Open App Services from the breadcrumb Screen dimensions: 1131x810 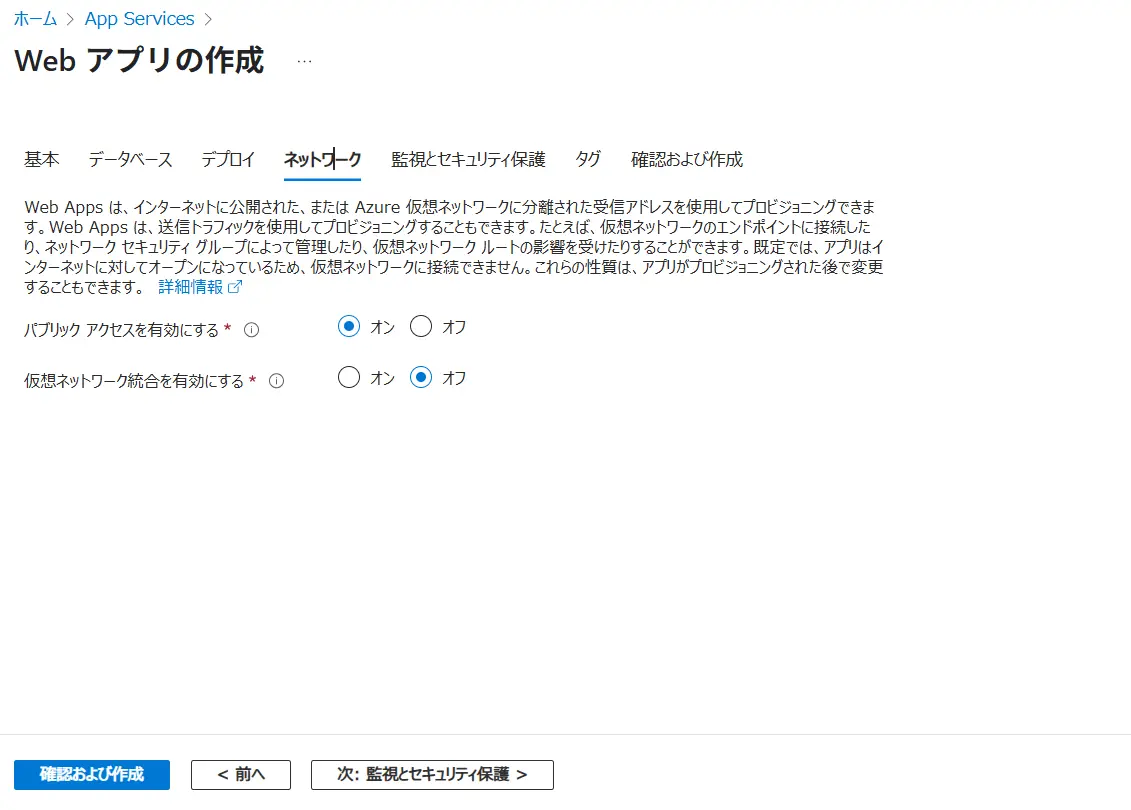[139, 18]
